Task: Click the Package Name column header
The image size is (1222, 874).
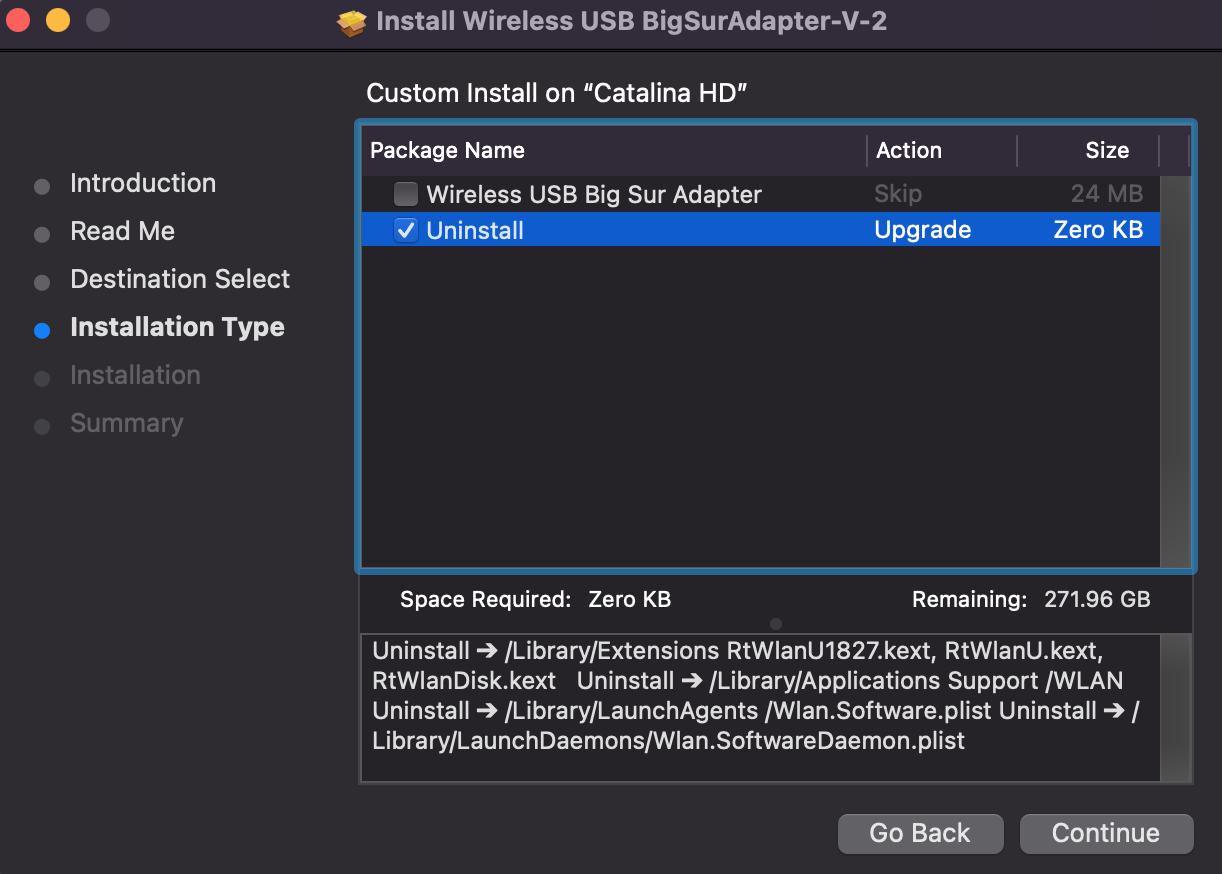Action: coord(447,151)
